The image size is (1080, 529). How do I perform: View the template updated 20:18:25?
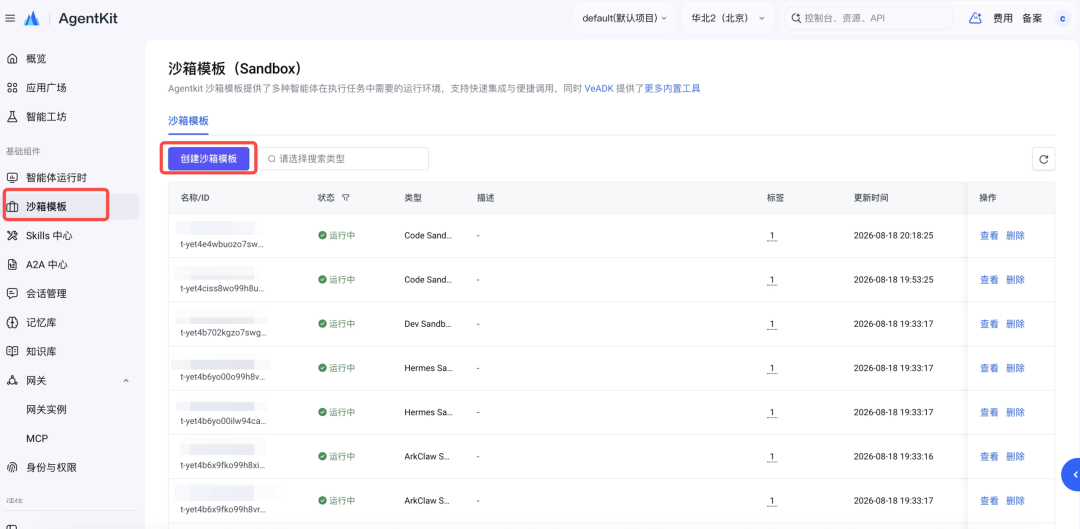pyautogui.click(x=988, y=236)
